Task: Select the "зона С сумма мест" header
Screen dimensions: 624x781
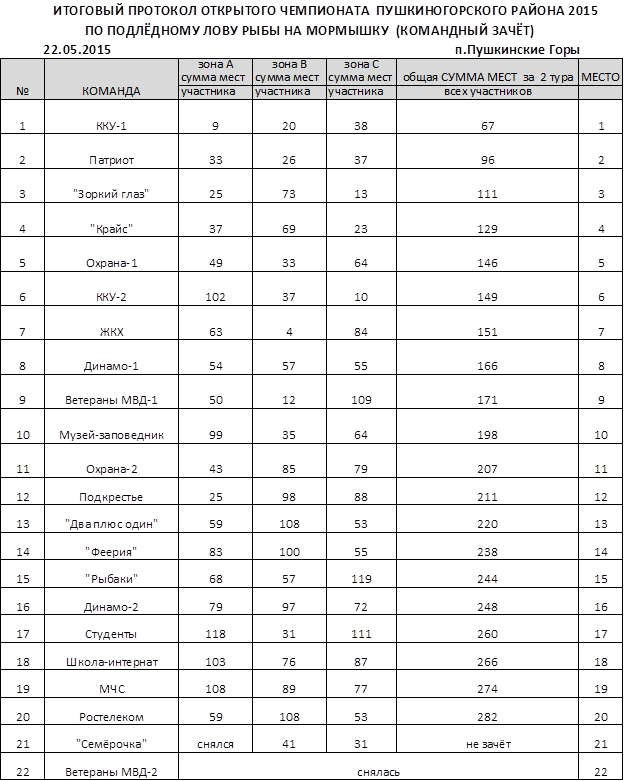Action: click(361, 72)
